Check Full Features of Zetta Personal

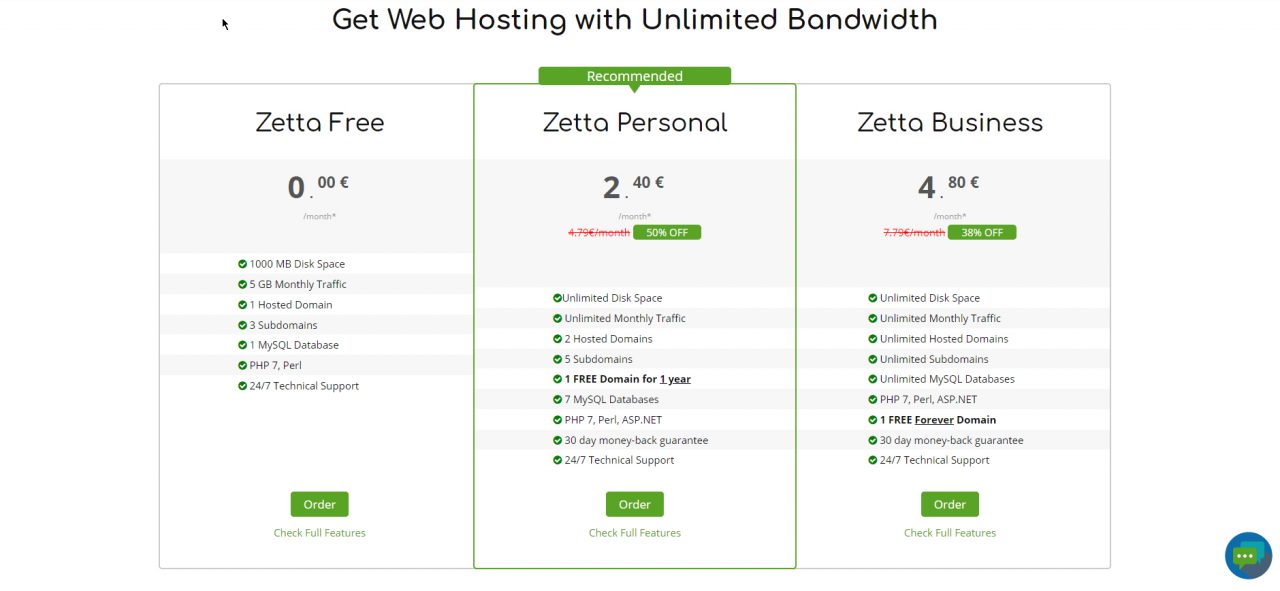click(634, 532)
